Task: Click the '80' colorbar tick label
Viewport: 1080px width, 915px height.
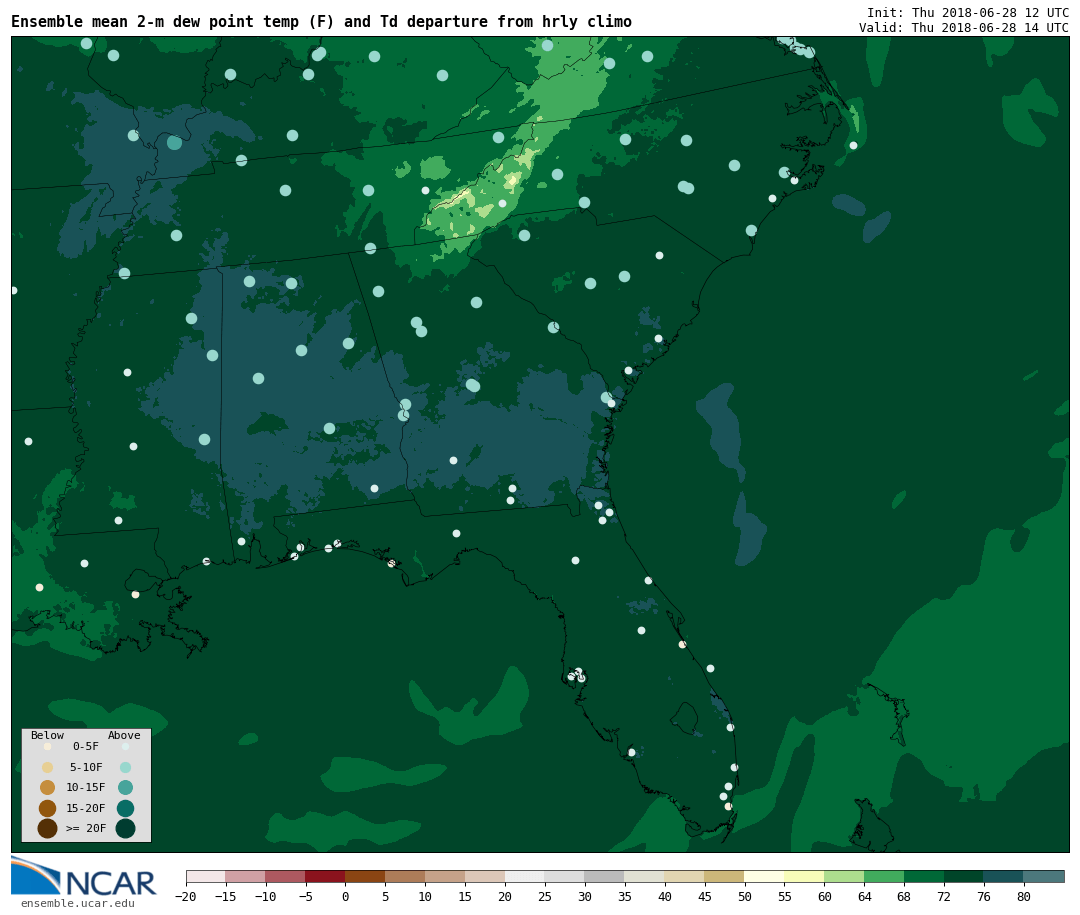Action: coord(1024,896)
